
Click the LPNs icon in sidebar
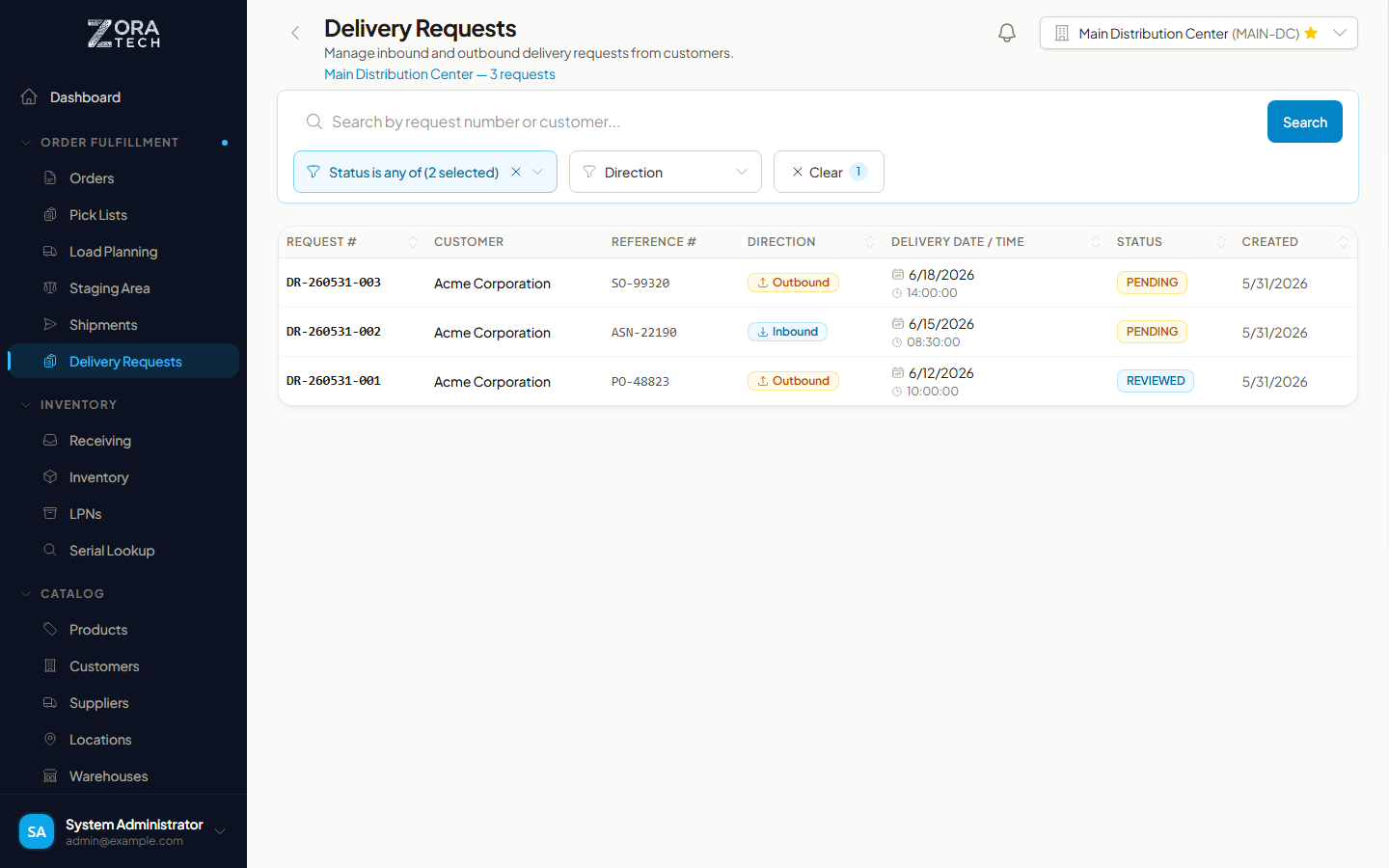click(x=50, y=513)
